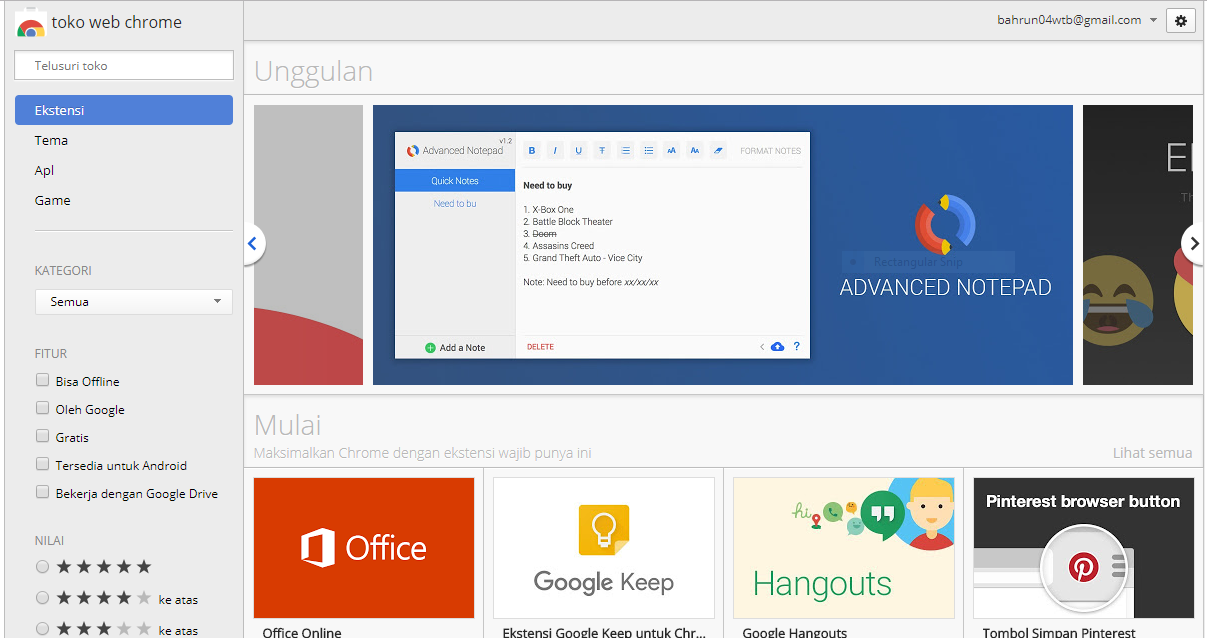Select four stars ke atas rating
The image size is (1207, 638).
42,598
